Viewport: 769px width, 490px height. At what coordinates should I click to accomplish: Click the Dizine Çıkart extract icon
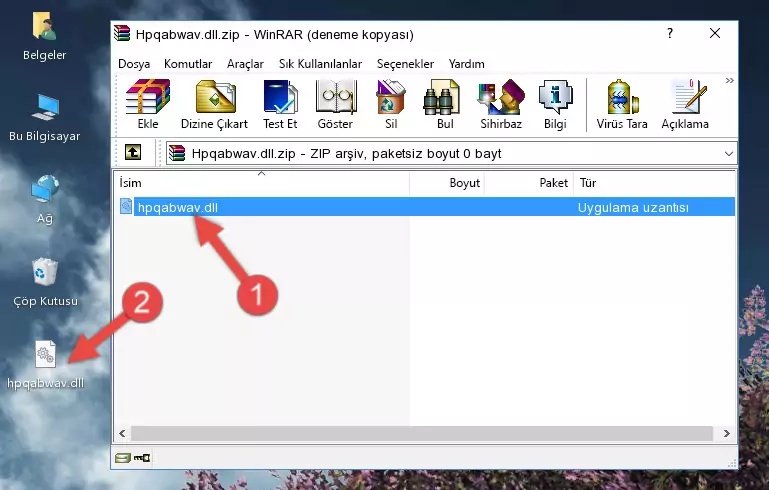[214, 104]
